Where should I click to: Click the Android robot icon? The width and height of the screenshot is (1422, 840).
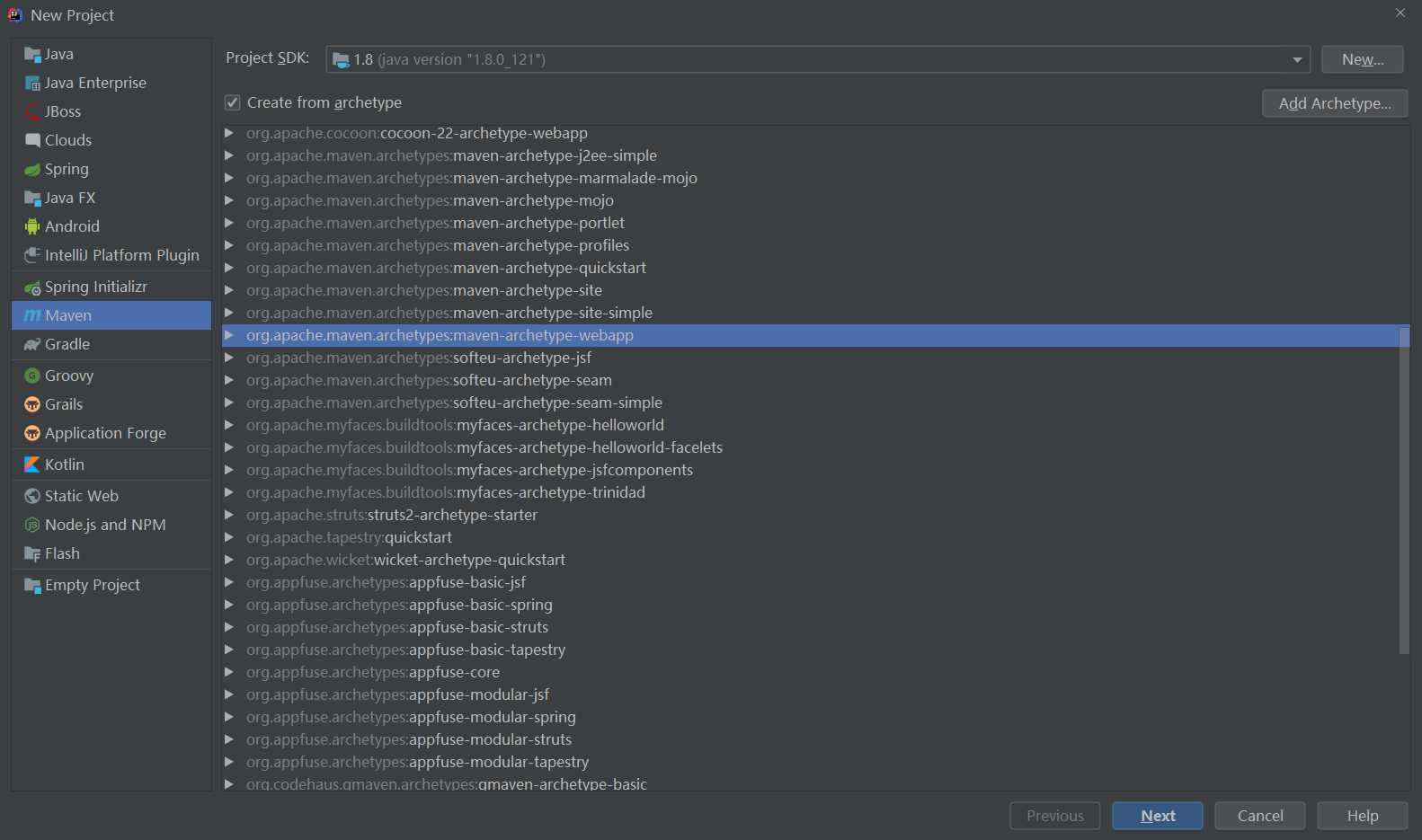[32, 227]
